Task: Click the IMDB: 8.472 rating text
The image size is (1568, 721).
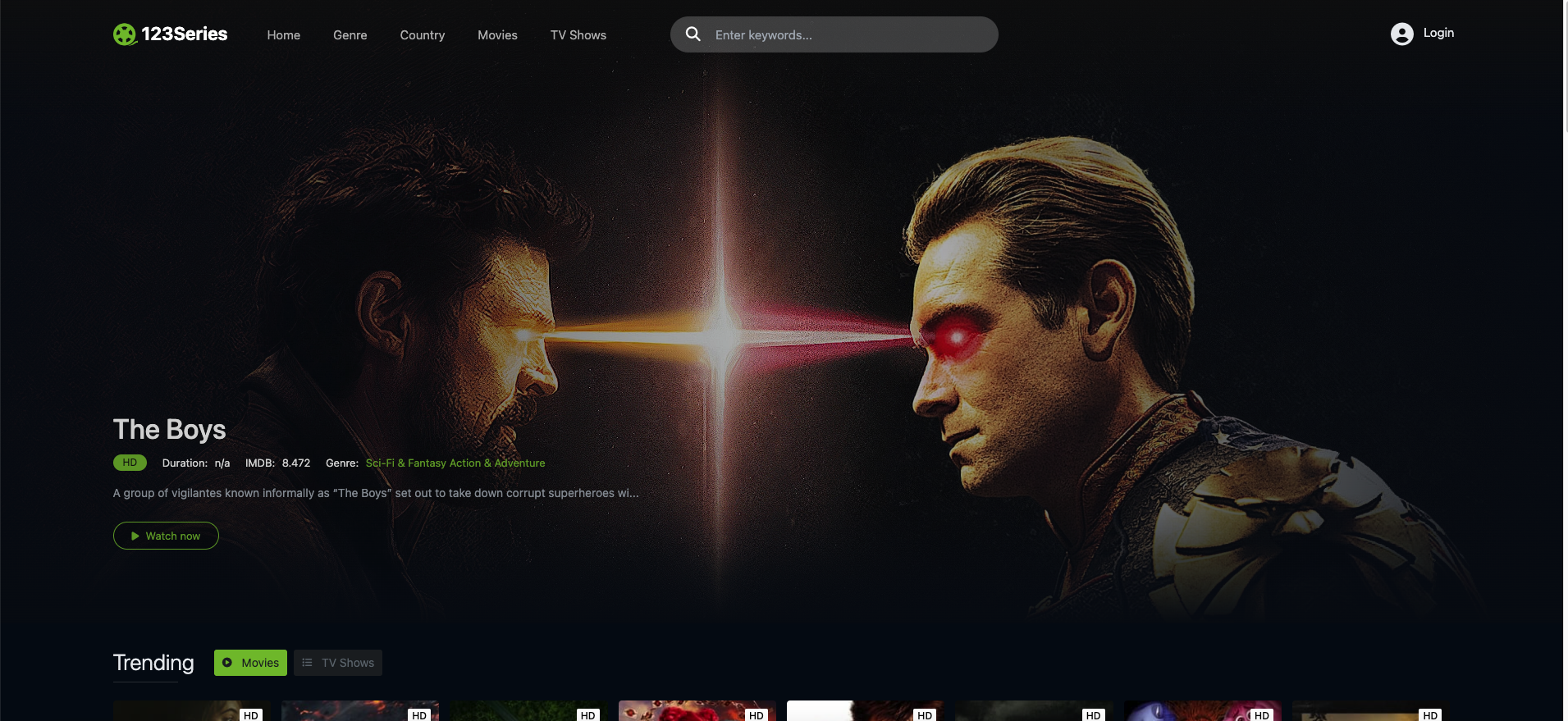Action: [x=277, y=463]
